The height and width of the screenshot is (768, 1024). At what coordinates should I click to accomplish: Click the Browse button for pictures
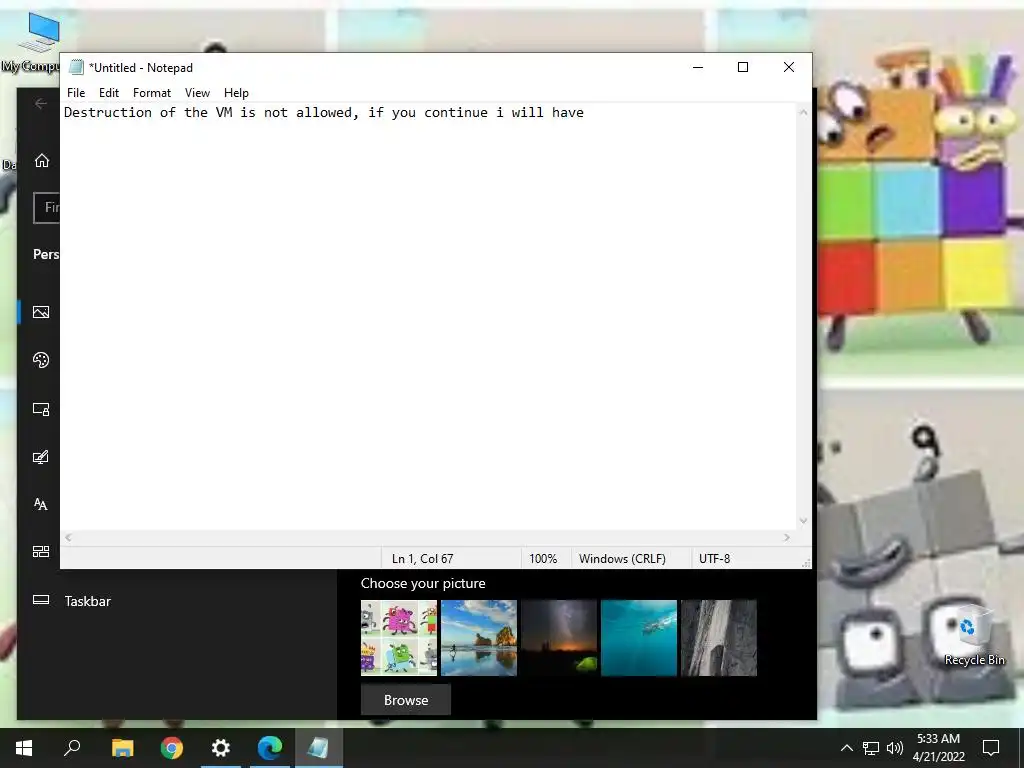pos(406,700)
